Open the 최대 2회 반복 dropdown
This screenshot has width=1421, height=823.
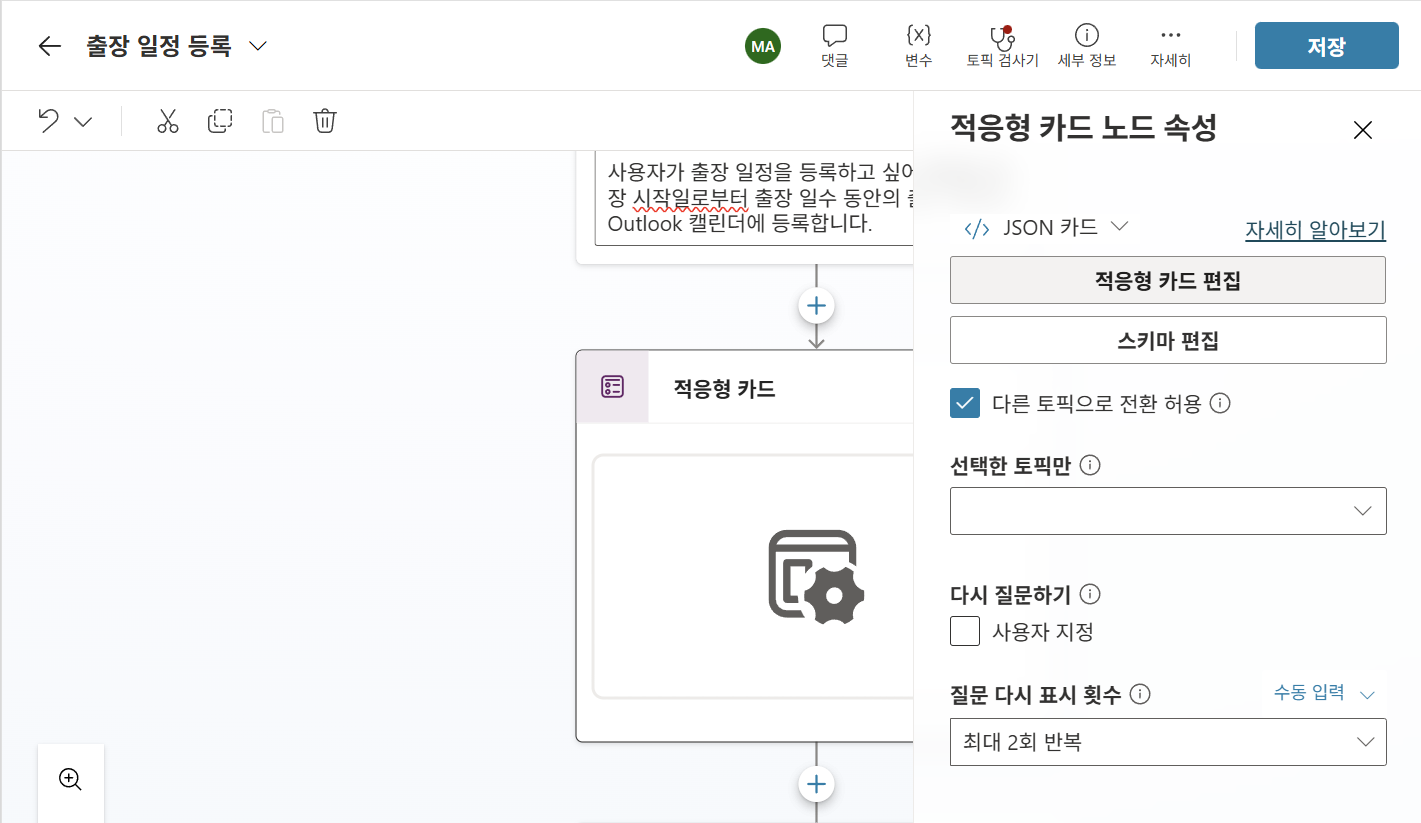[1168, 742]
